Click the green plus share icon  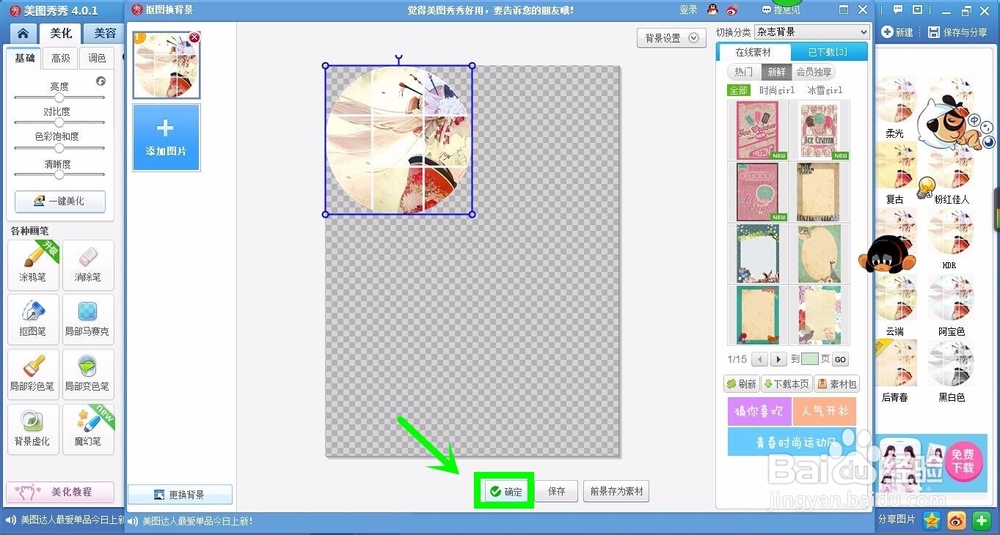982,520
